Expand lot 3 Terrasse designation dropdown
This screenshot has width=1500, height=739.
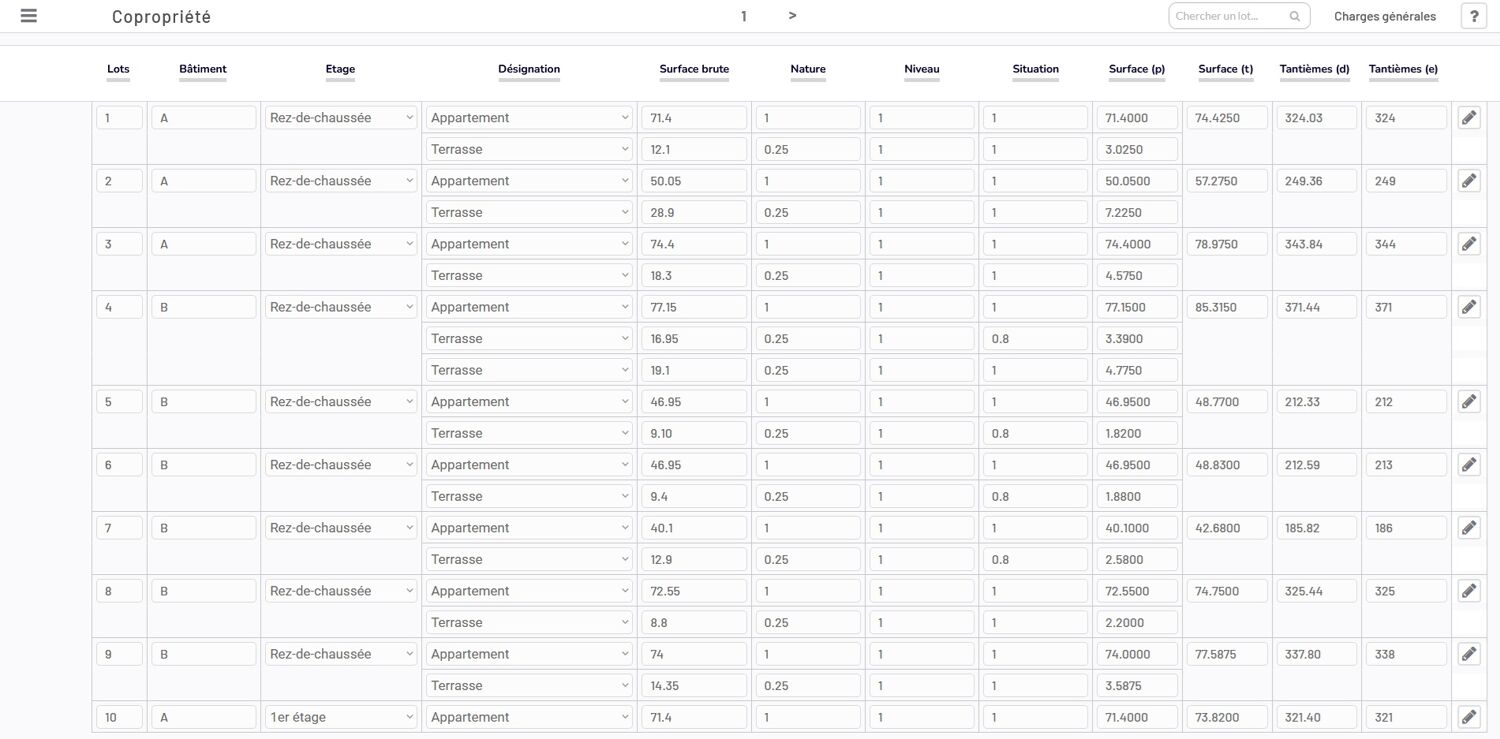pos(529,275)
